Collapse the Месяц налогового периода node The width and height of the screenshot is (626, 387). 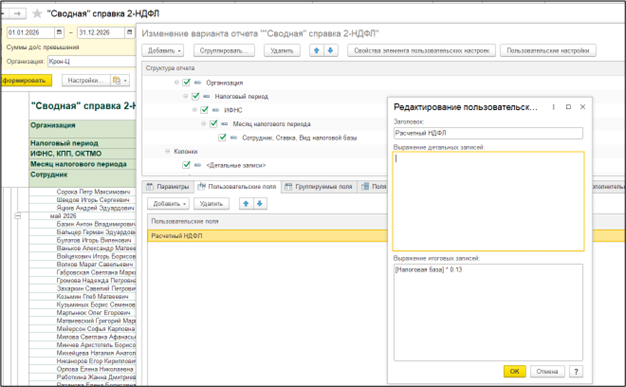pyautogui.click(x=203, y=124)
